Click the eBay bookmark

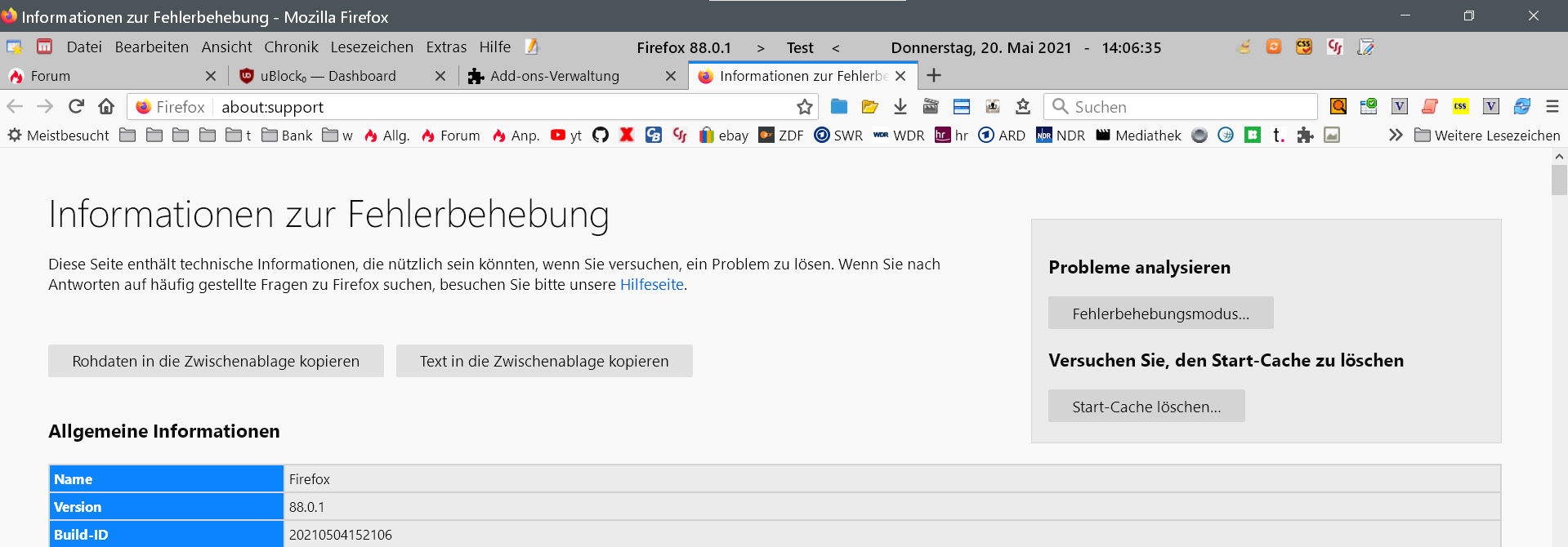coord(724,136)
